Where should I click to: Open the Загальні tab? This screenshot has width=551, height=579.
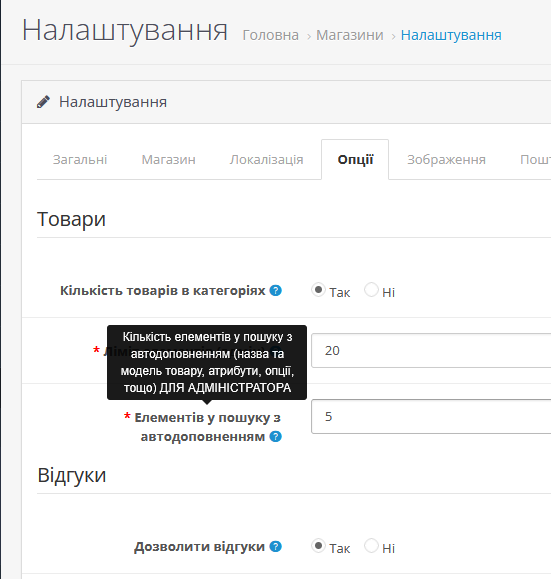80,160
